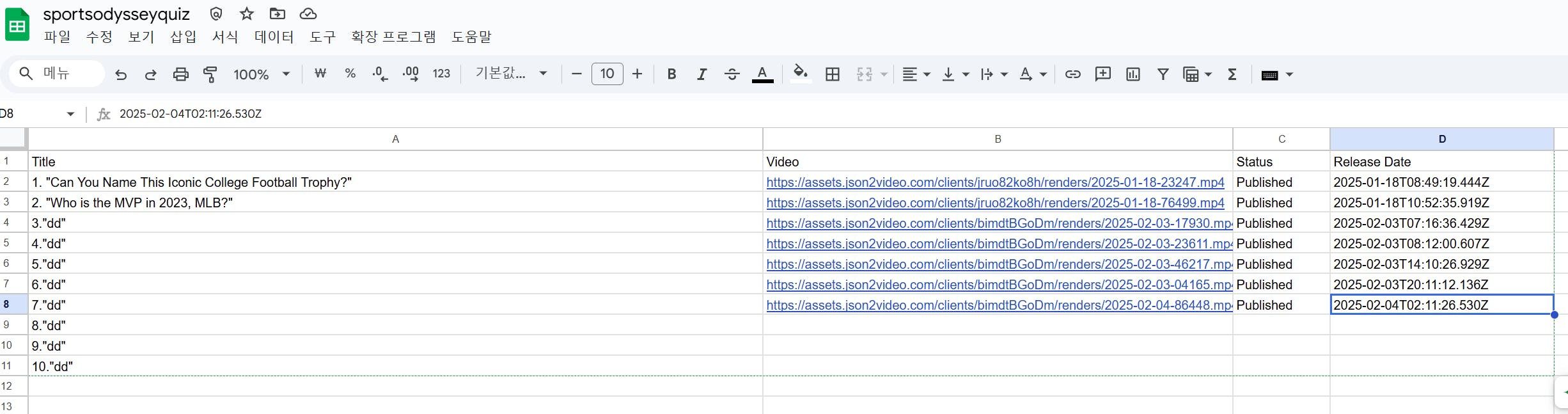Open the 100% zoom dropdown
The image size is (1568, 414).
[x=261, y=75]
